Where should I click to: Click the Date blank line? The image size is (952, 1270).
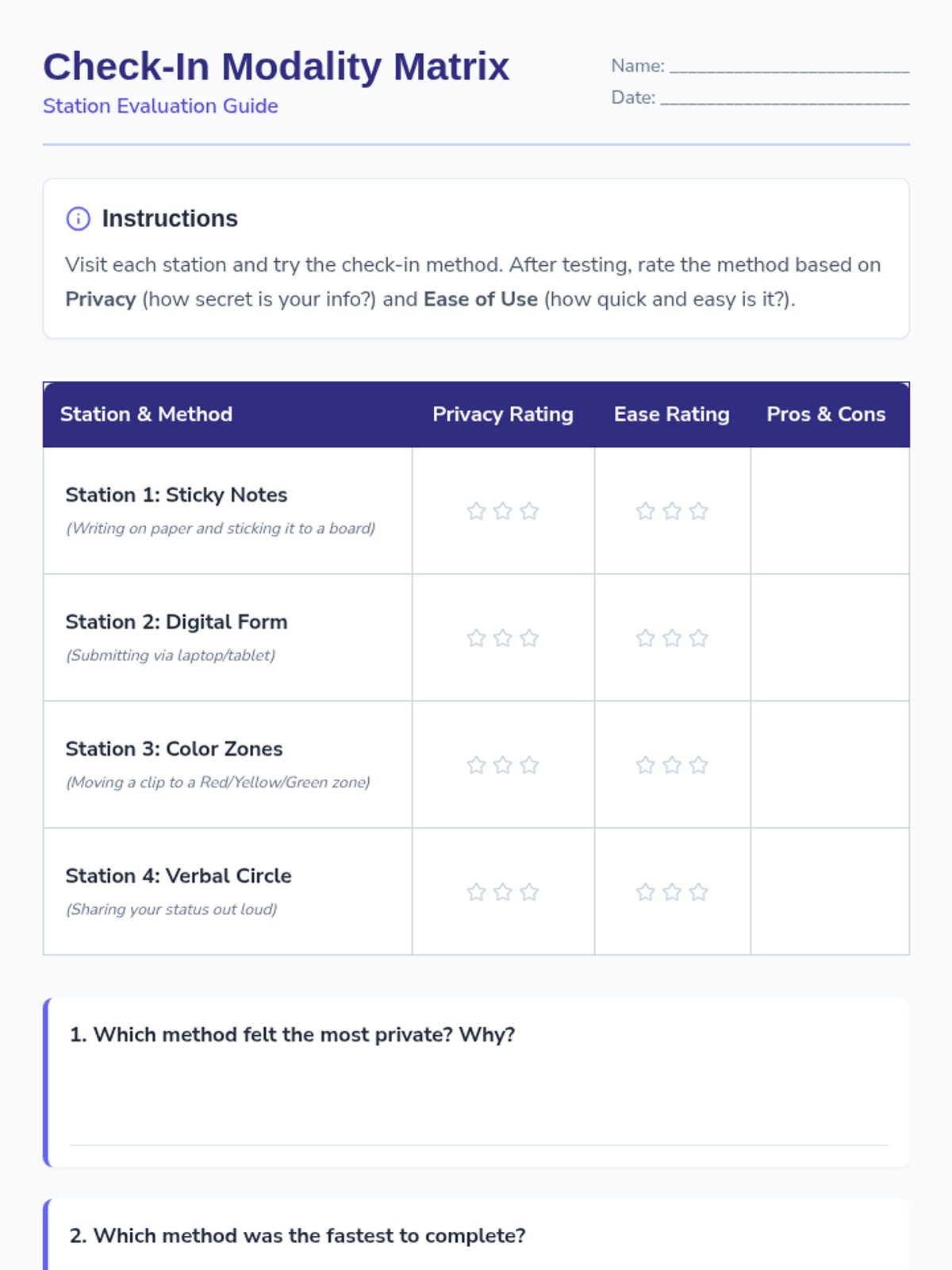(x=785, y=98)
